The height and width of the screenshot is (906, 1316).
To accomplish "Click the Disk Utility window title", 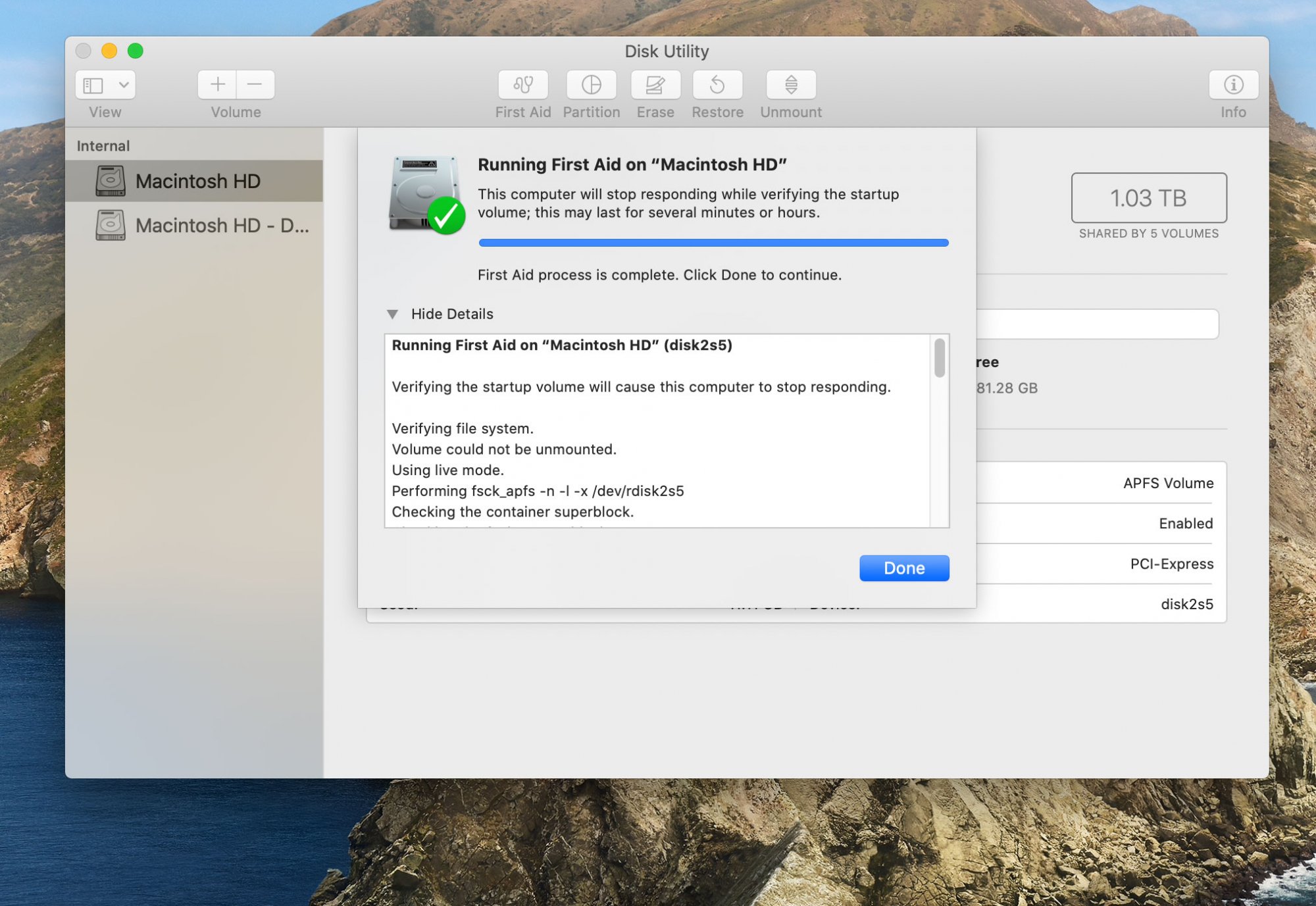I will click(667, 51).
